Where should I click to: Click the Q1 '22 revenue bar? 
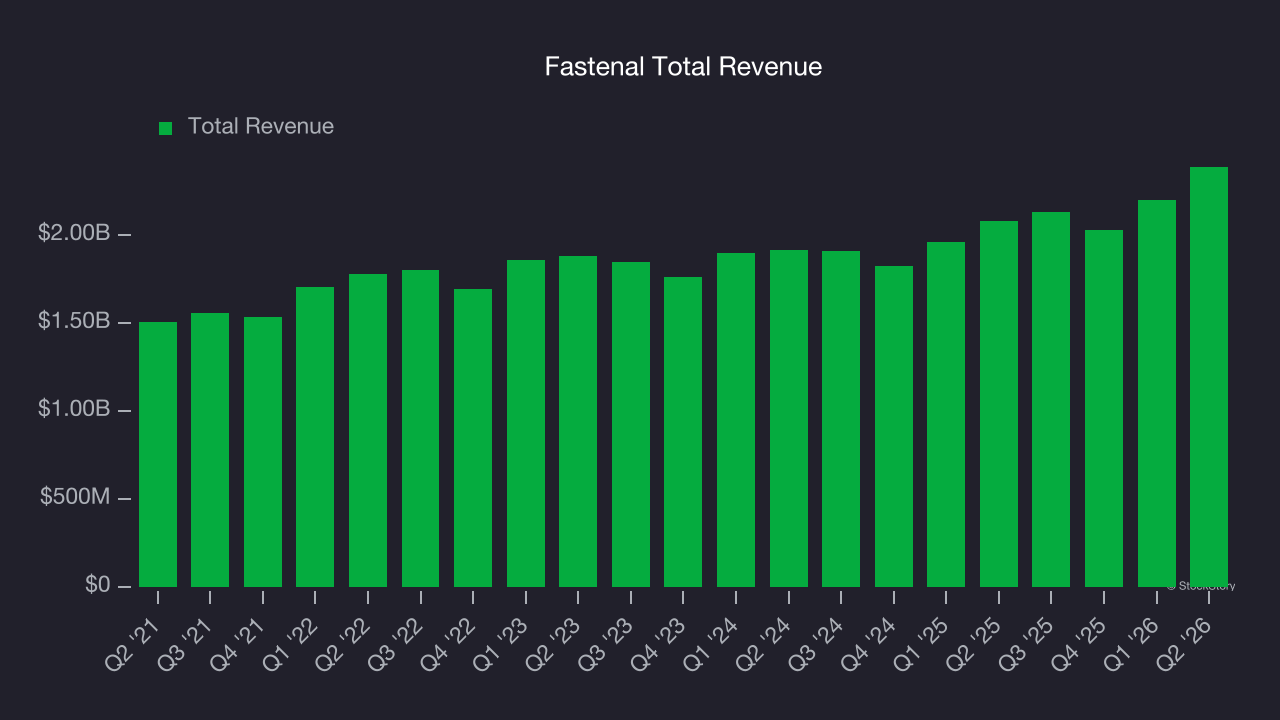click(x=315, y=437)
